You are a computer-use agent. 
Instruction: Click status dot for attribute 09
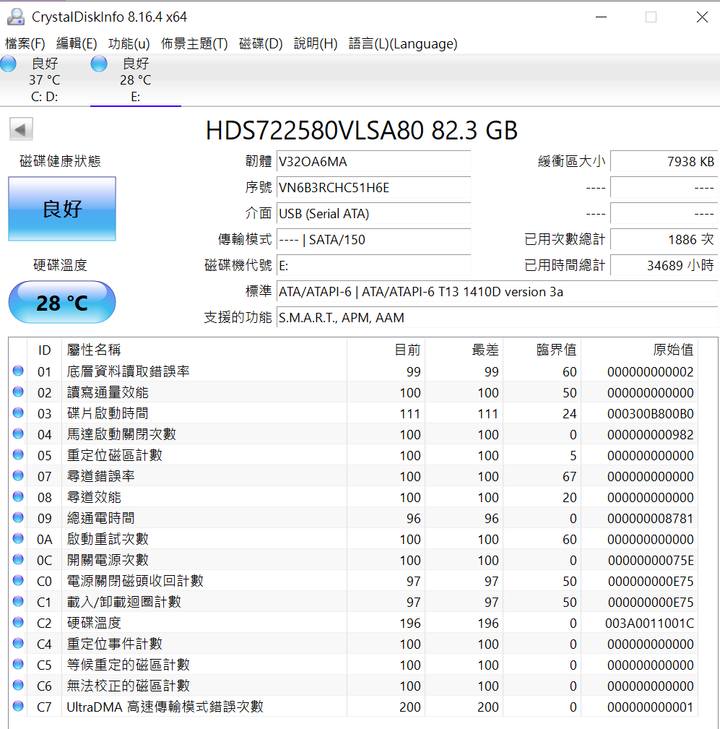tap(18, 517)
